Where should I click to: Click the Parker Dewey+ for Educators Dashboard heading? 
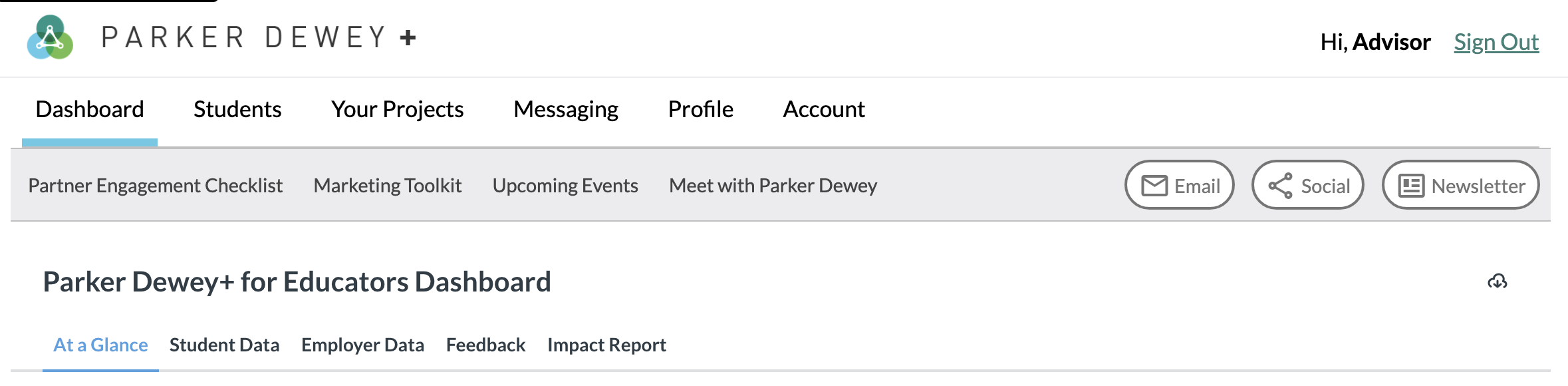(x=297, y=282)
